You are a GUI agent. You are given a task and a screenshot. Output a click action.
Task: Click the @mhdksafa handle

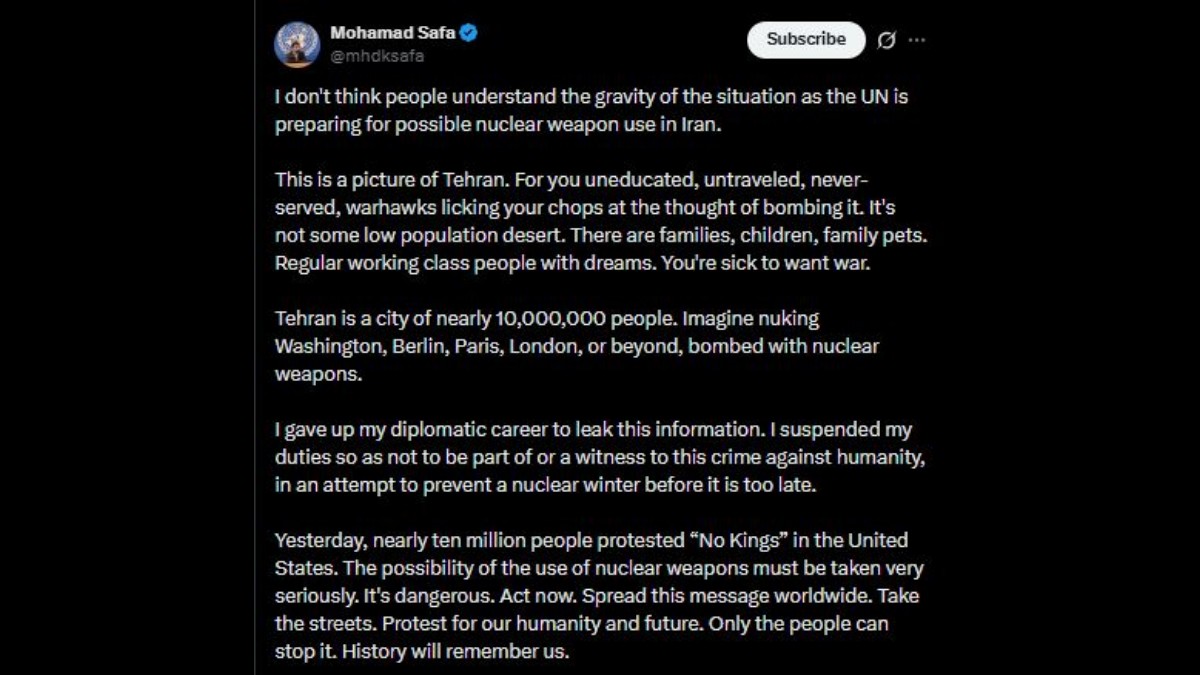[x=377, y=56]
